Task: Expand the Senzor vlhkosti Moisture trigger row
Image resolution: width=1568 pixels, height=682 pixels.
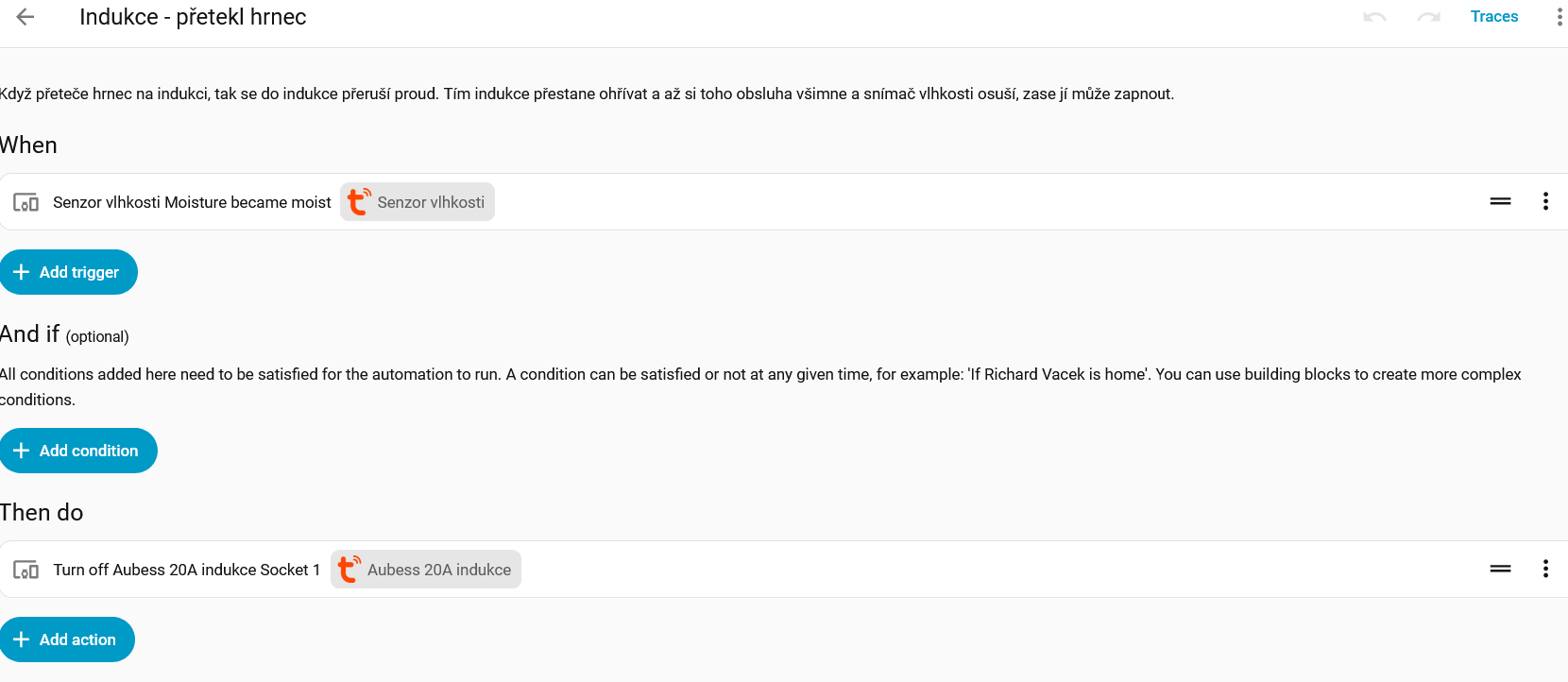Action: [x=192, y=202]
